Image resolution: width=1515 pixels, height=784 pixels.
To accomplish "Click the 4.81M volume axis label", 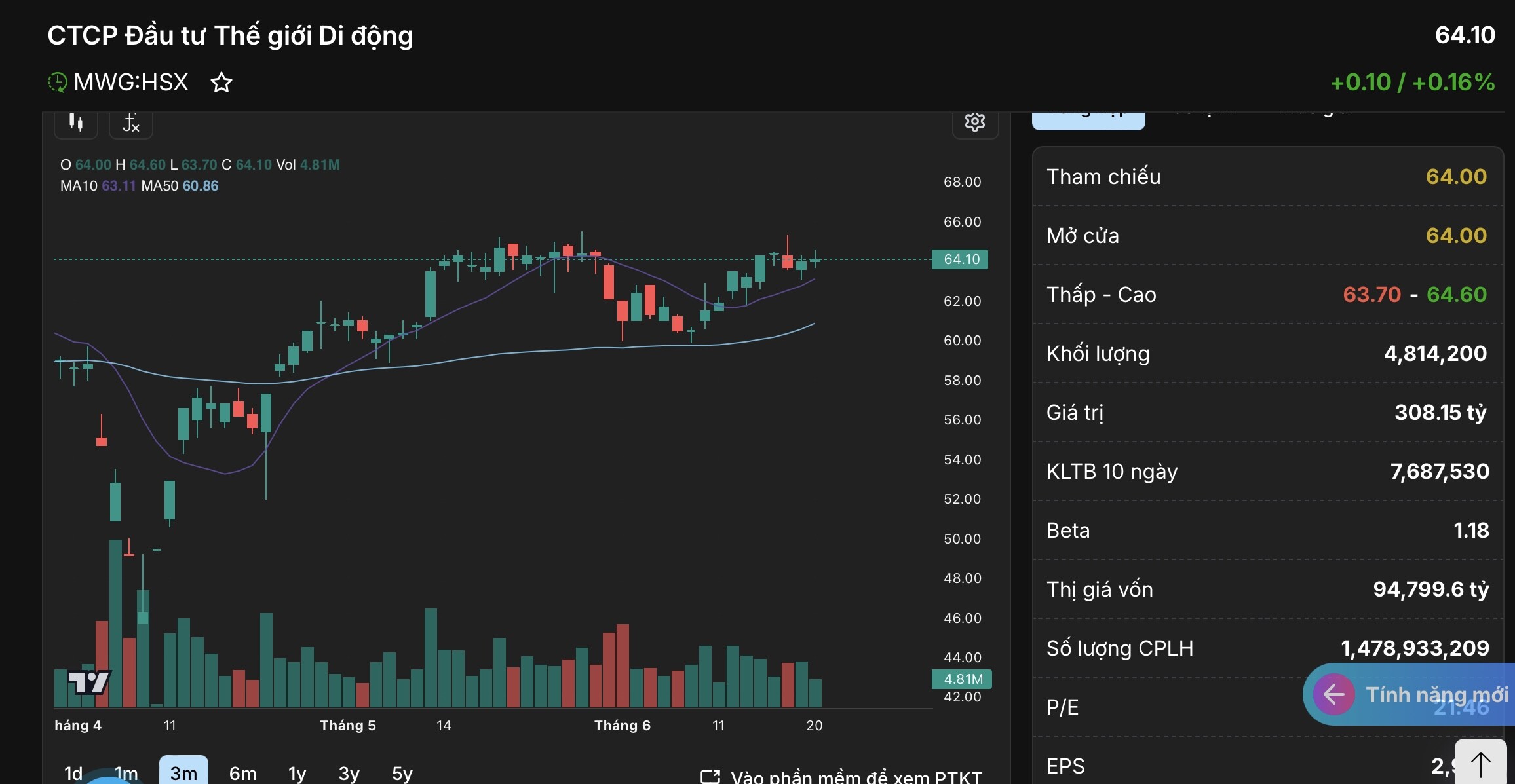I will click(x=962, y=679).
